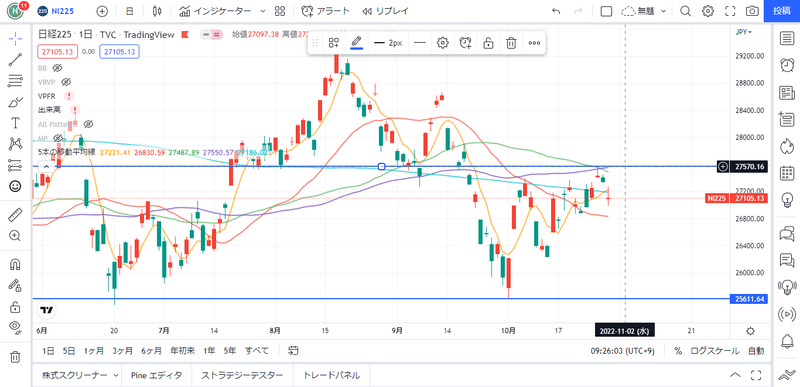The image size is (800, 387).
Task: Toggle magnet mode for drawings
Action: click(15, 264)
